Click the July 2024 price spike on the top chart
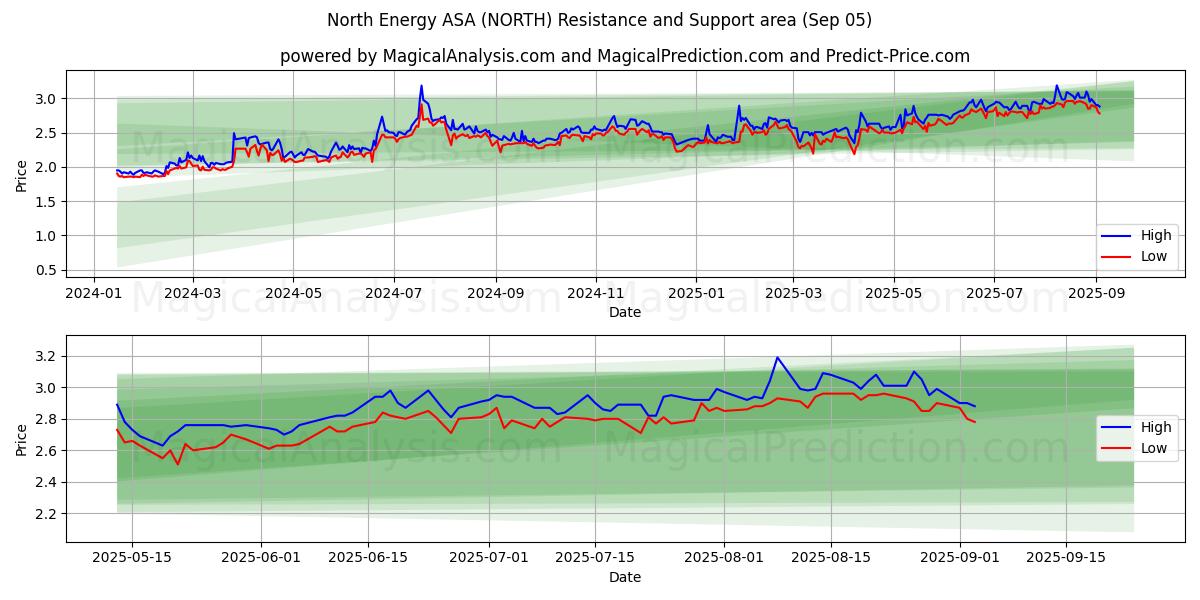The height and width of the screenshot is (600, 1200). coord(421,86)
